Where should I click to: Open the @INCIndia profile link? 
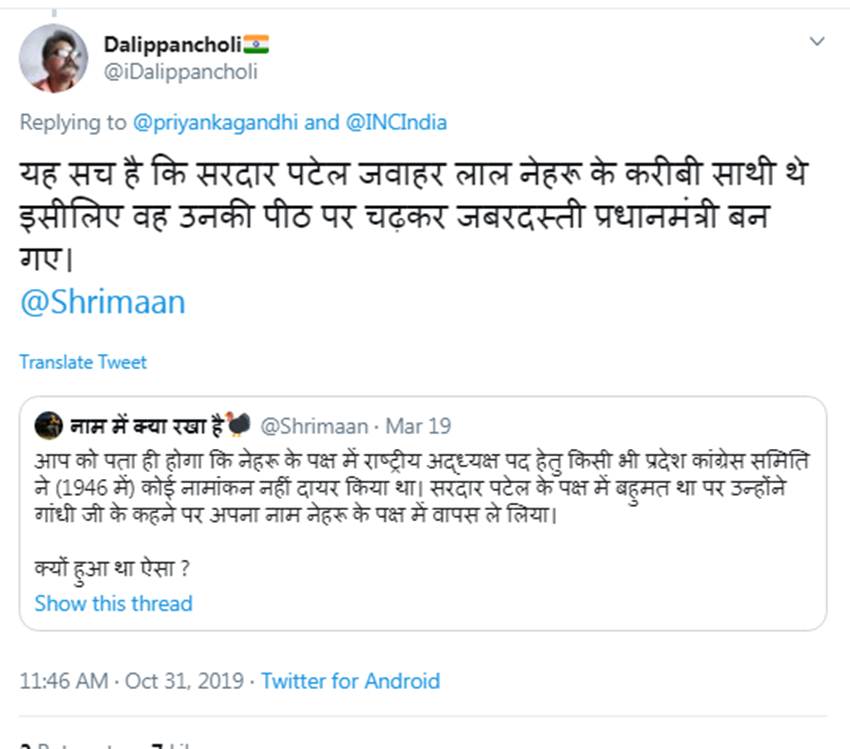point(396,123)
